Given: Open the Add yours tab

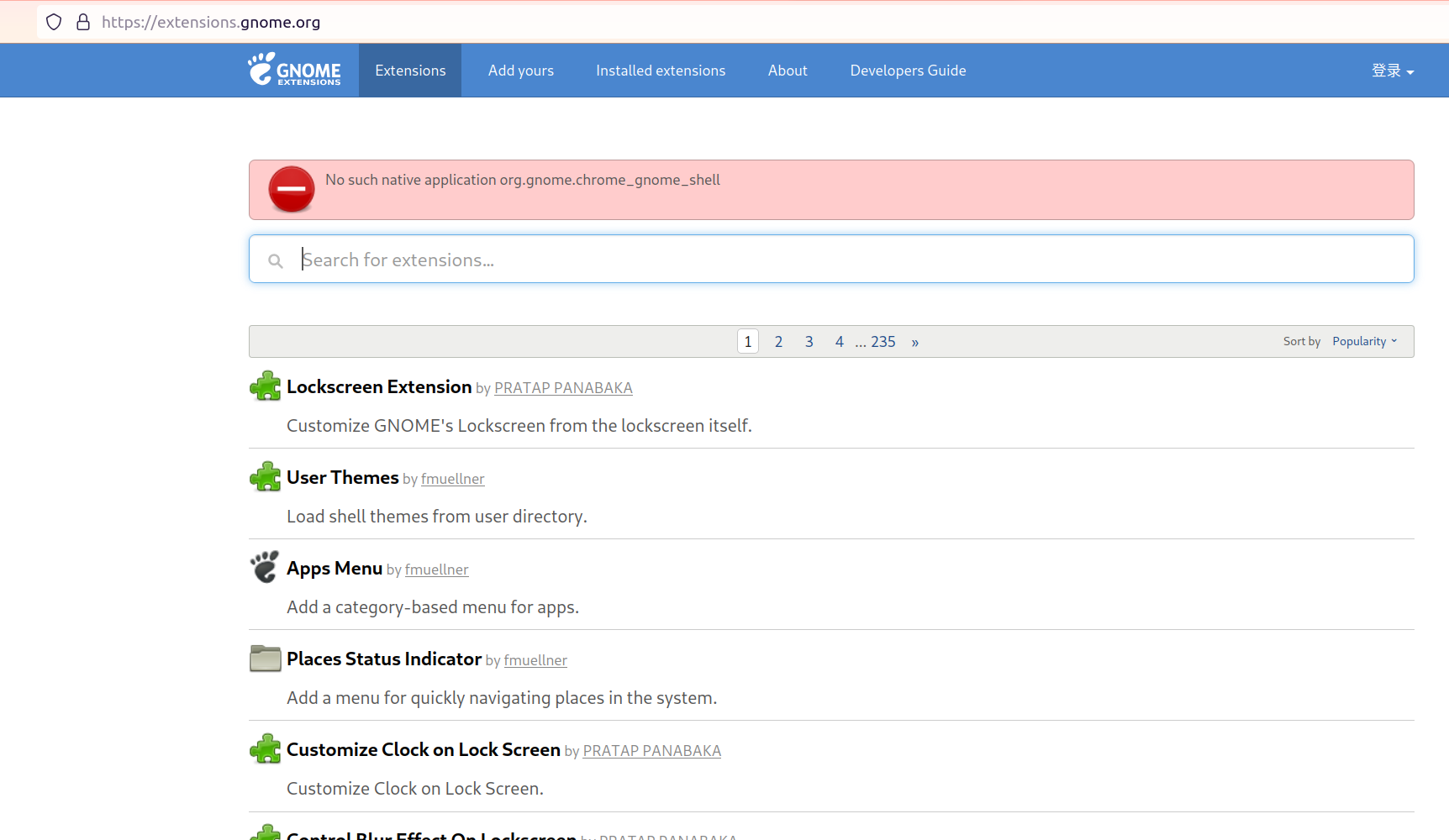Looking at the screenshot, I should click(521, 71).
